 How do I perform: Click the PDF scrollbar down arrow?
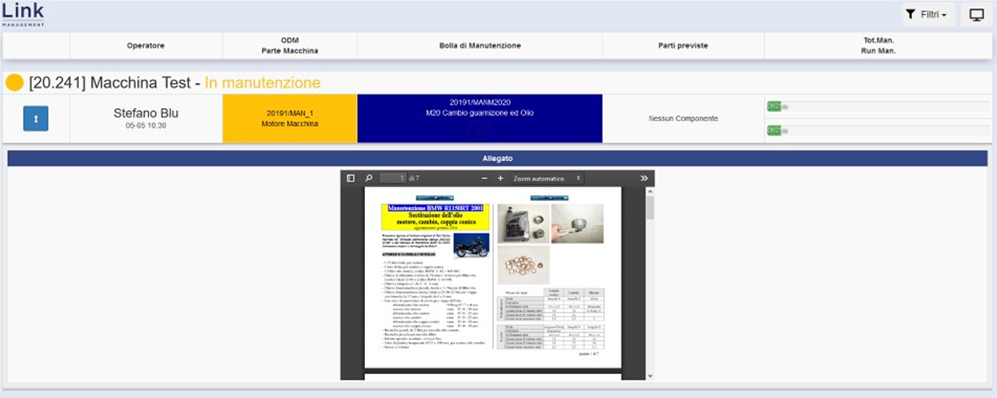point(649,376)
